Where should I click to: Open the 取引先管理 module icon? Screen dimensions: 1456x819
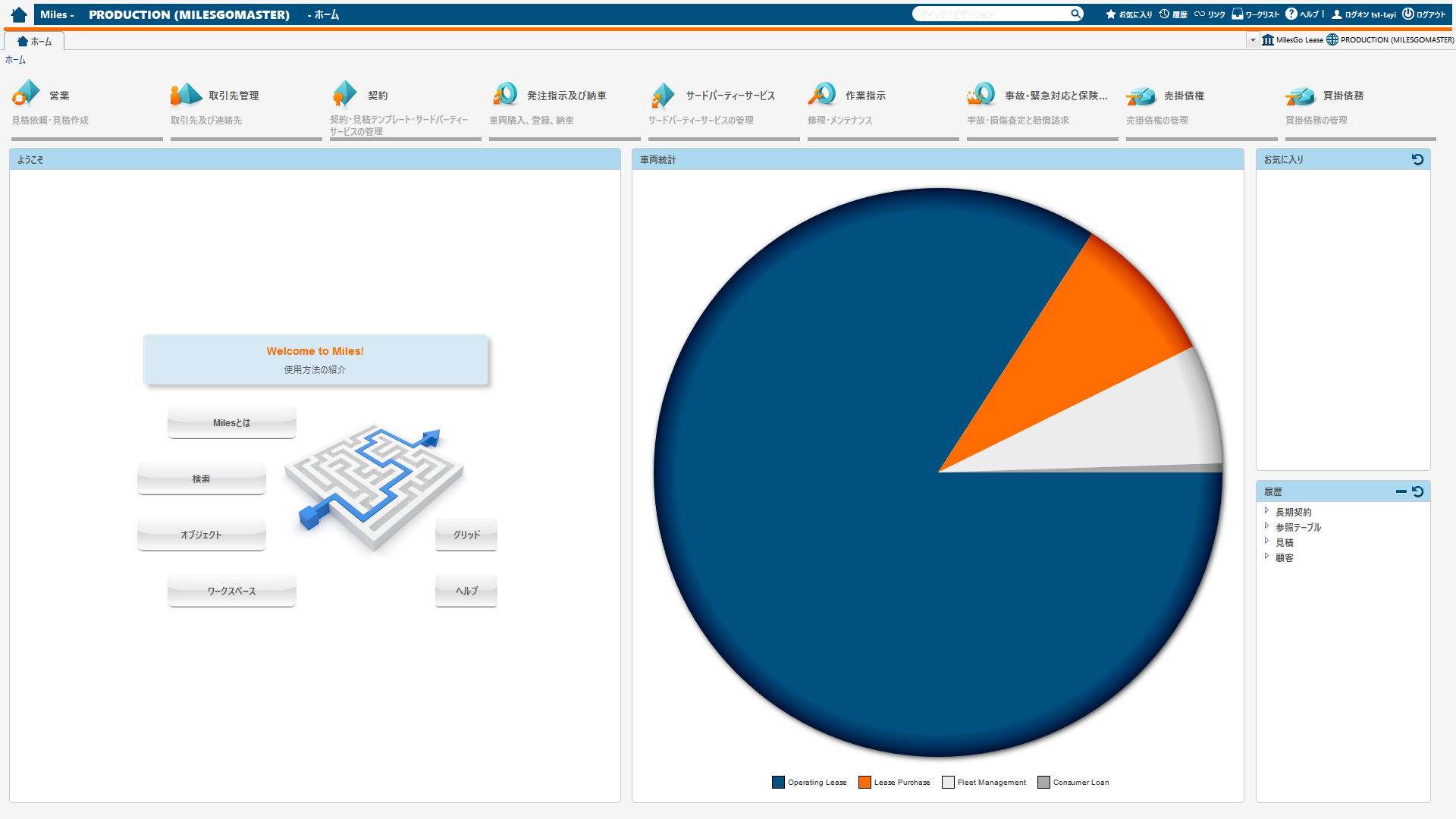point(186,94)
